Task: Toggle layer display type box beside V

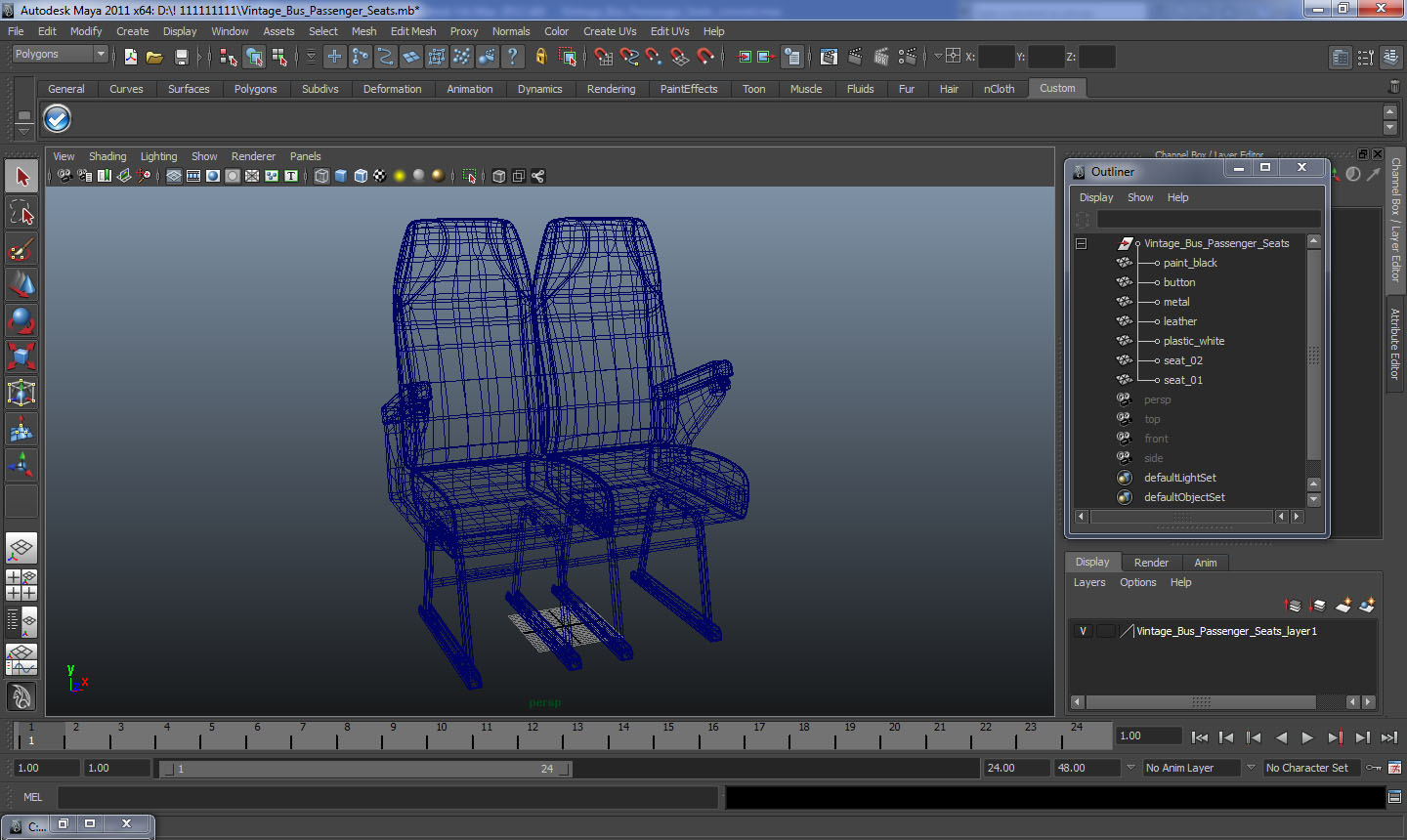Action: (x=1105, y=631)
